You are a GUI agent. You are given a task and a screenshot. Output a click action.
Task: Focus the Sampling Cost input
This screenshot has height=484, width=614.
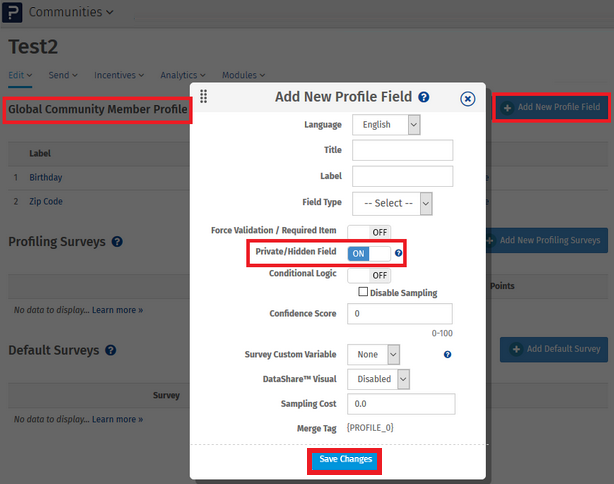coord(401,404)
